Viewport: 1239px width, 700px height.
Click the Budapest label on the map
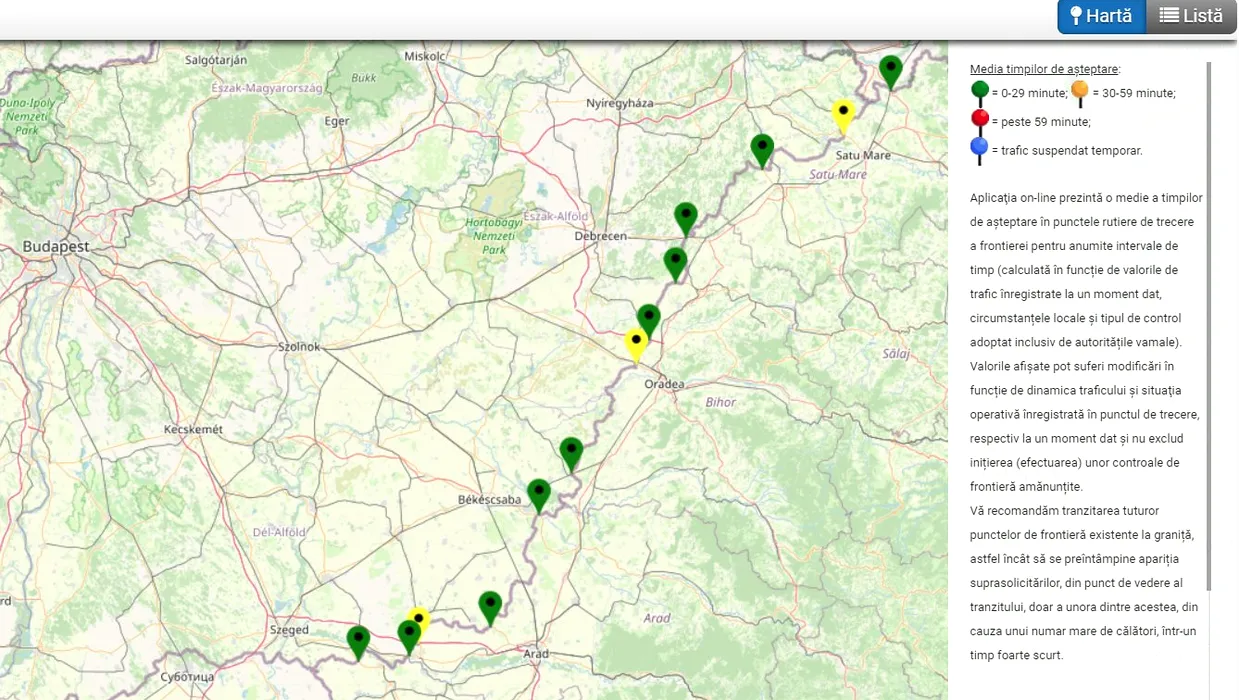pos(56,246)
